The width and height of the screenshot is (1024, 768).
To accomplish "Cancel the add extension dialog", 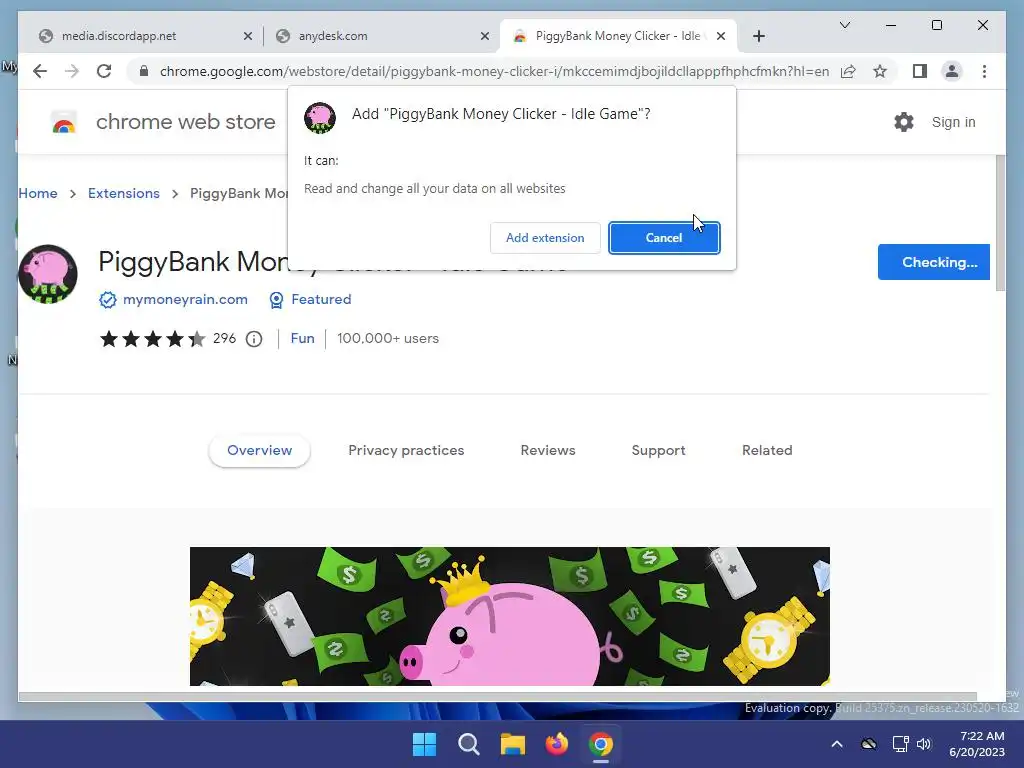I will tap(664, 238).
